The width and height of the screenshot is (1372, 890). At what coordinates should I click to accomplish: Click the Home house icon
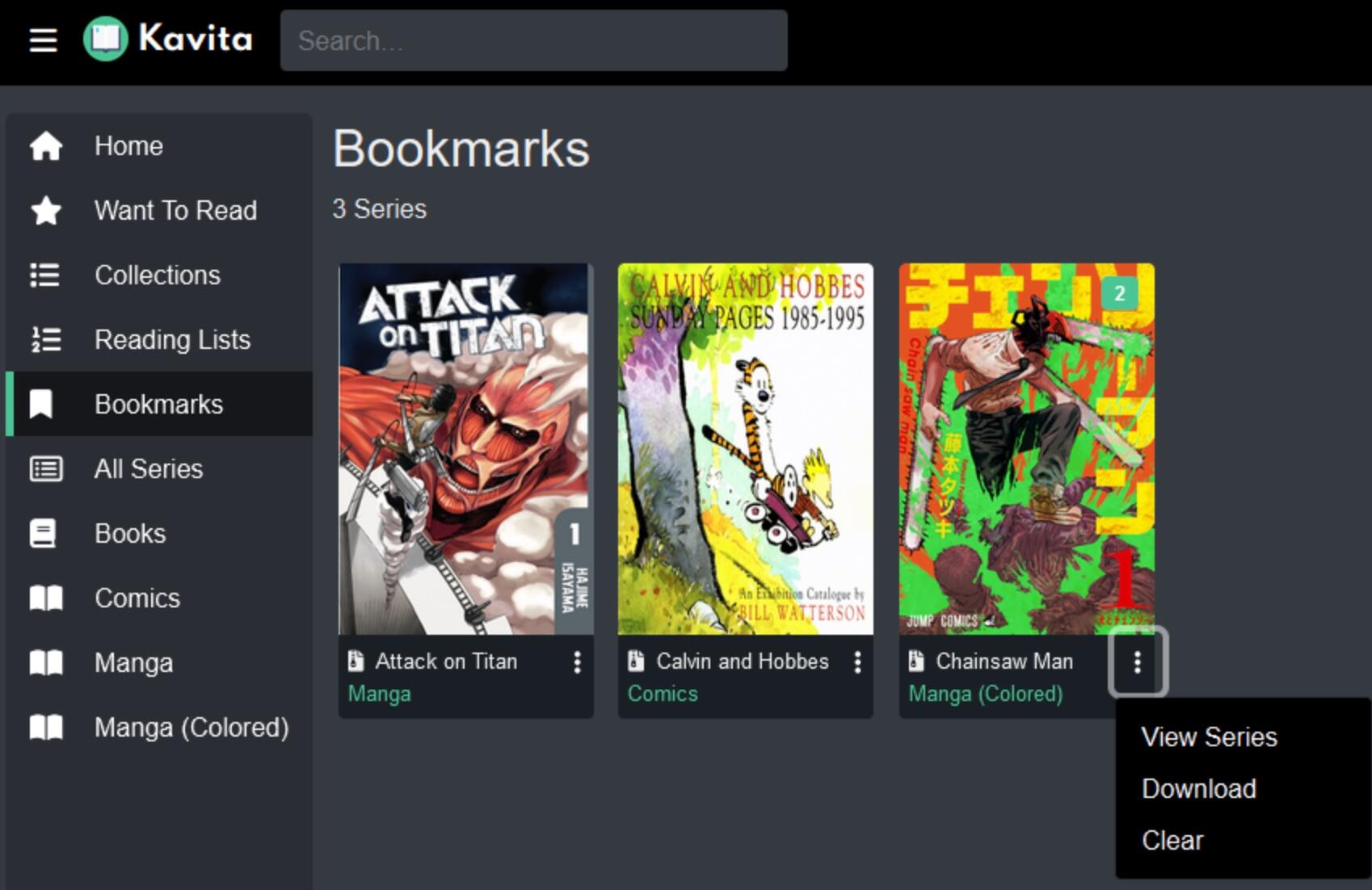coord(46,146)
